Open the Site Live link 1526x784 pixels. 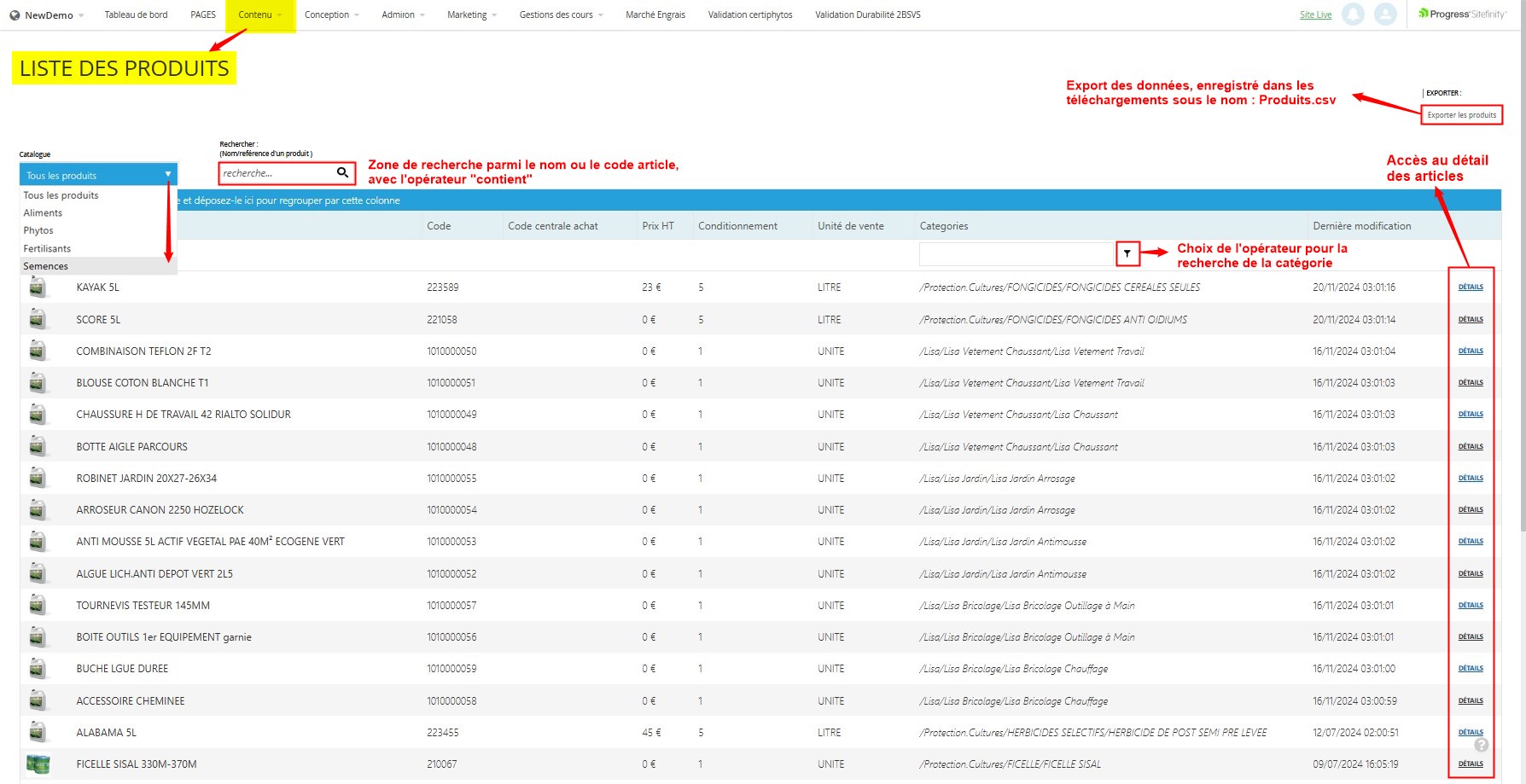click(1315, 15)
